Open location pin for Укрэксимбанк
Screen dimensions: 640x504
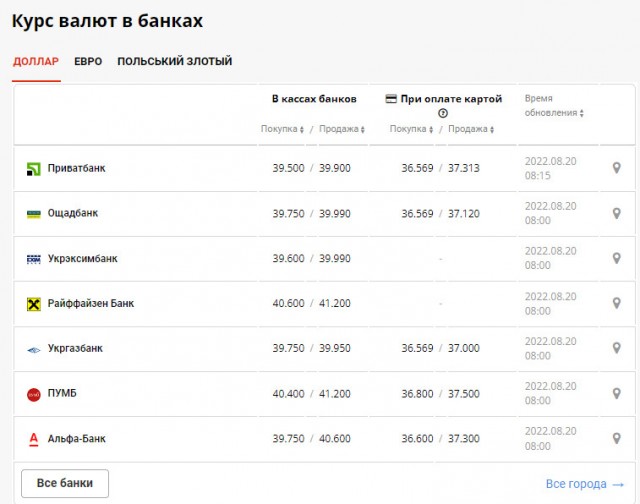coord(617,258)
